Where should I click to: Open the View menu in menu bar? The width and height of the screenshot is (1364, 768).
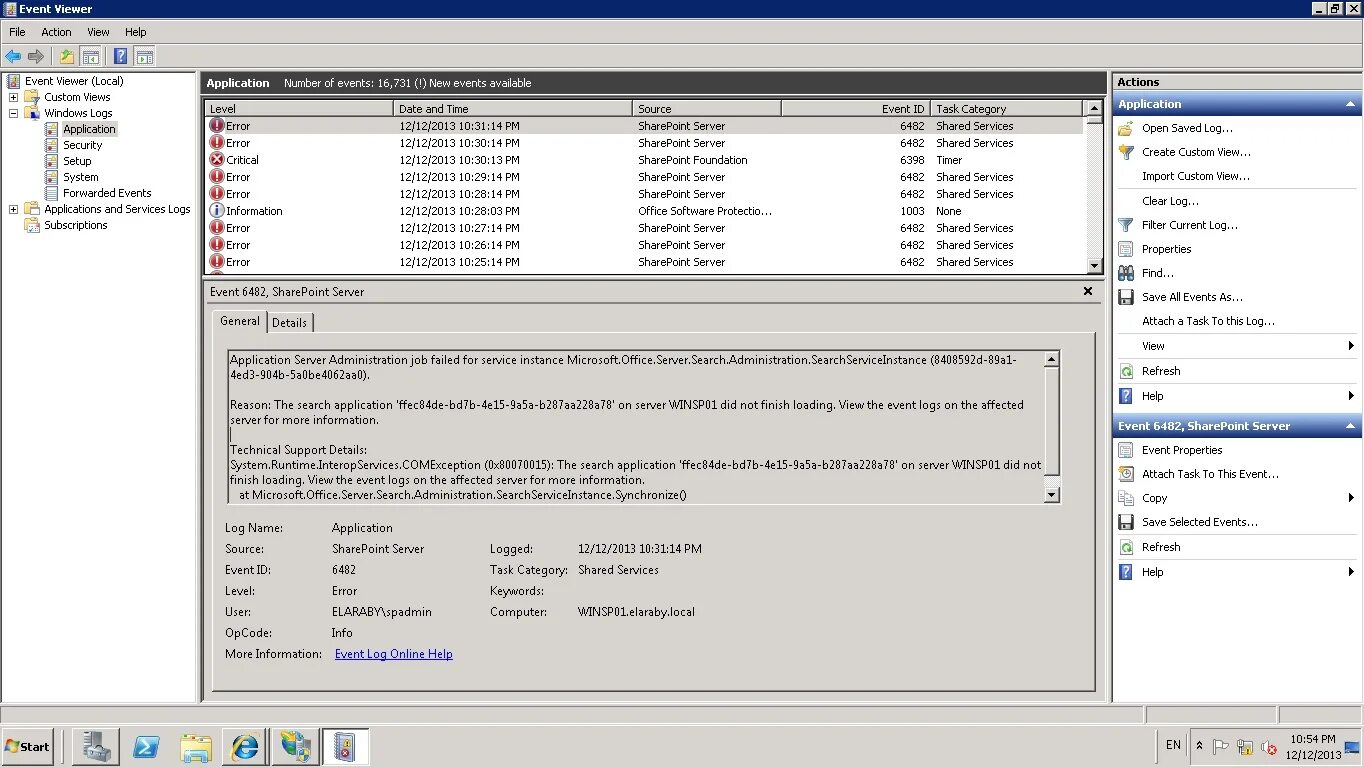point(98,32)
